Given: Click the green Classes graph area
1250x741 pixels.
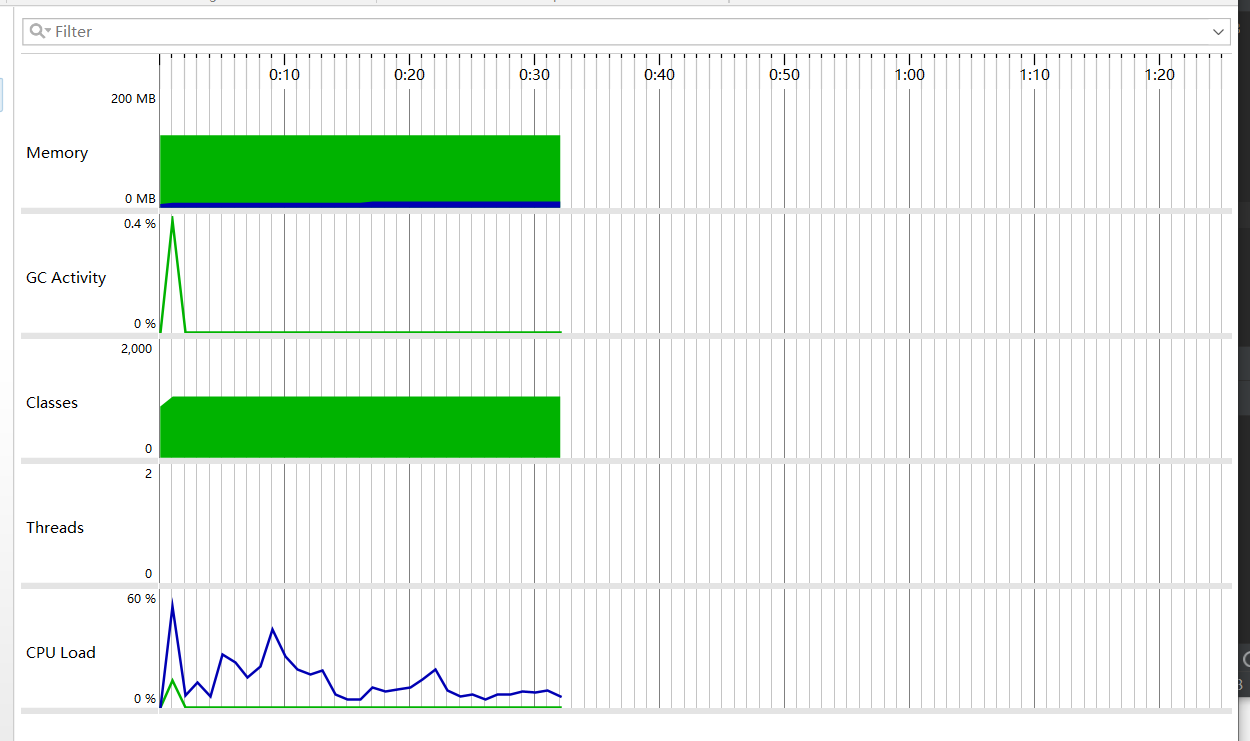Looking at the screenshot, I should point(360,427).
